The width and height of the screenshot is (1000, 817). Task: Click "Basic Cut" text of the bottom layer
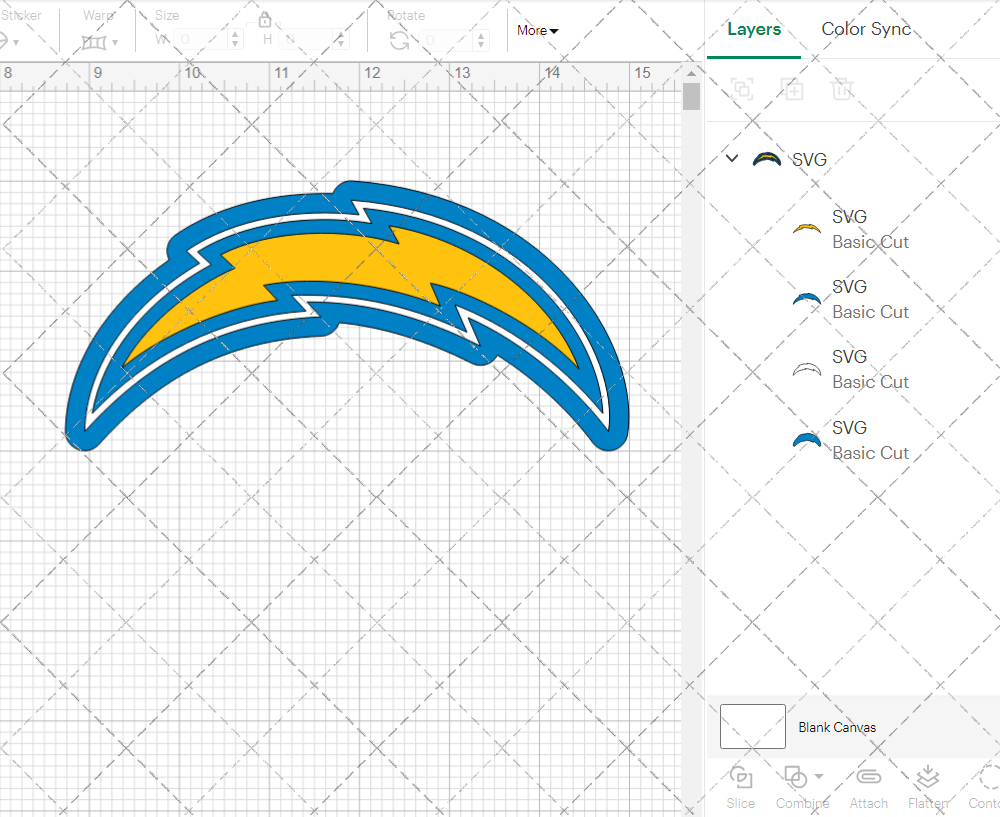click(870, 453)
